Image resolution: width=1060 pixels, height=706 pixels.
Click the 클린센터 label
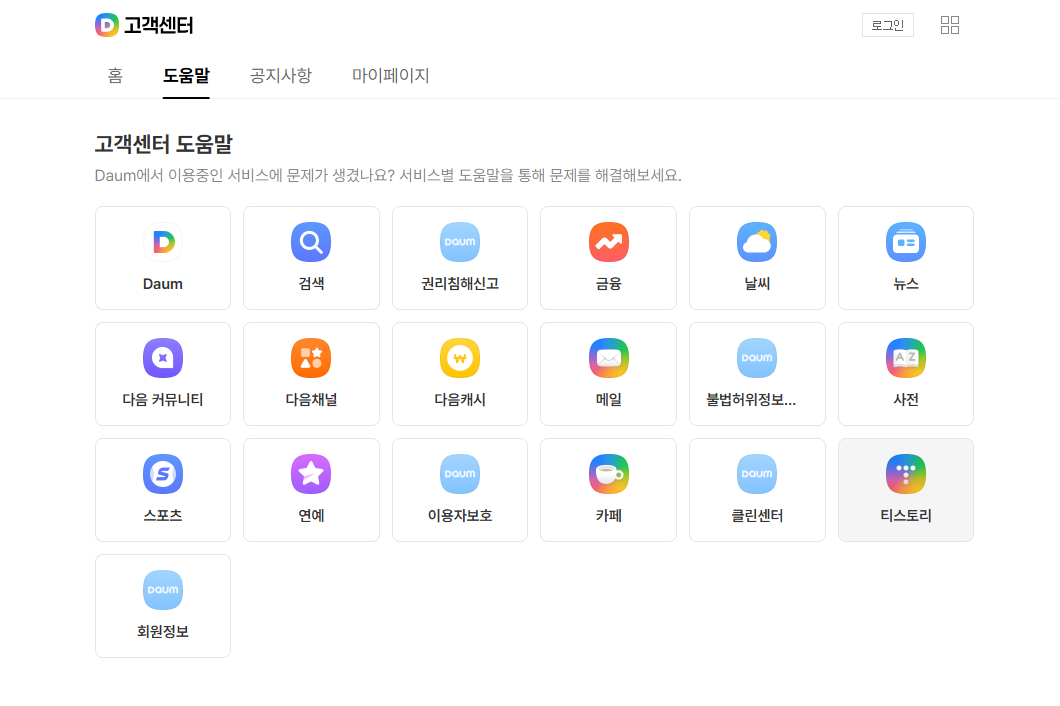757,516
